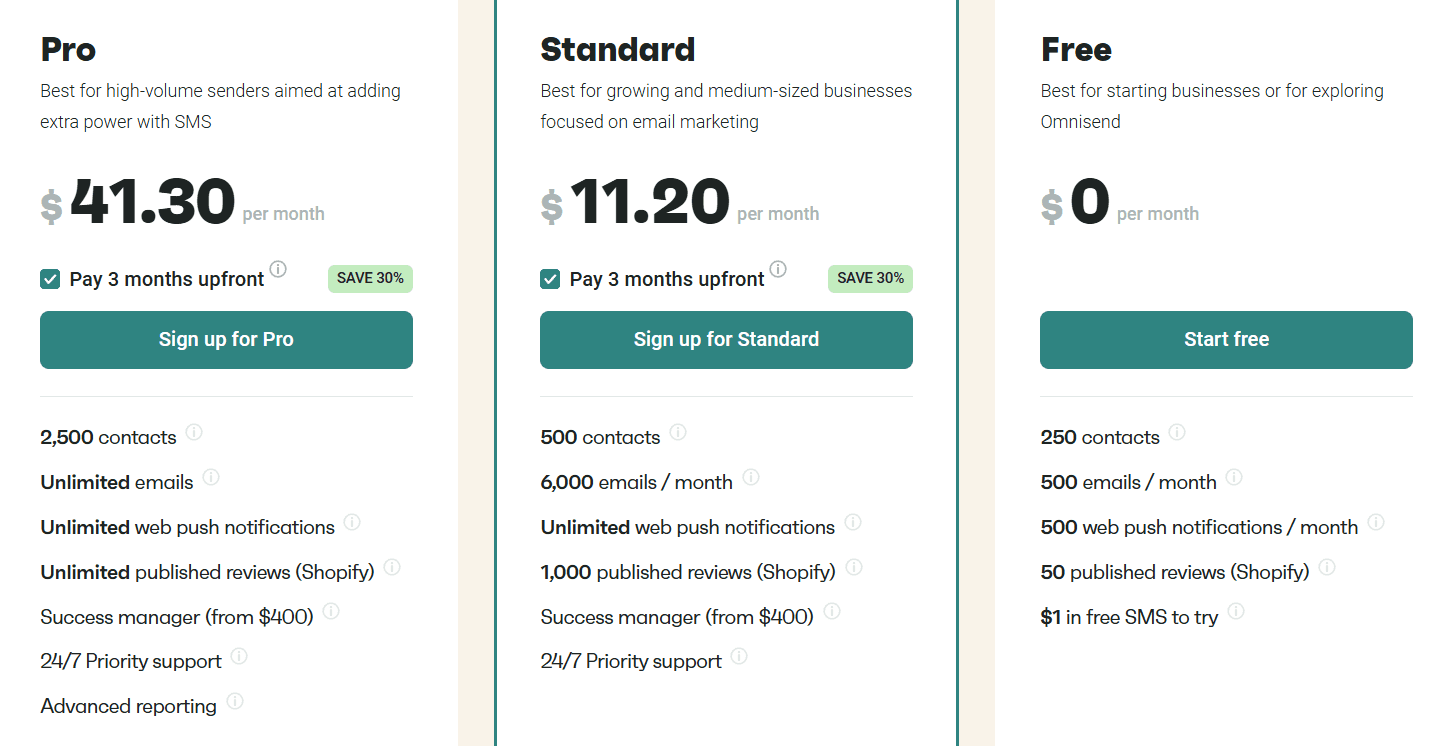Click info icon next to Pro Success manager
Image resolution: width=1450 pixels, height=746 pixels.
click(331, 611)
